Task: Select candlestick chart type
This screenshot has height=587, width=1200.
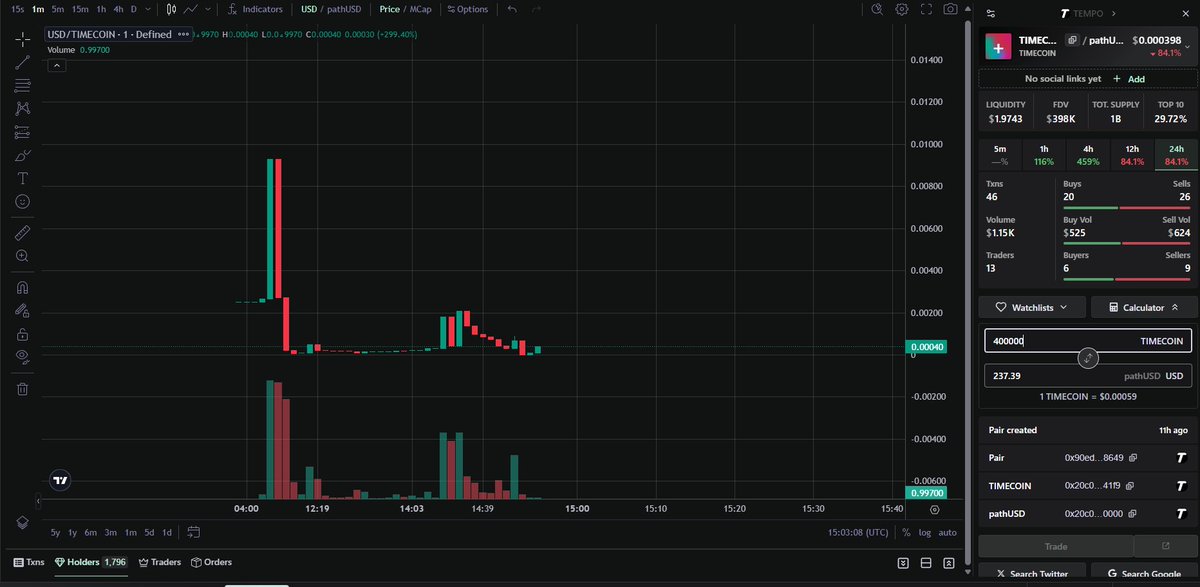Action: [171, 9]
